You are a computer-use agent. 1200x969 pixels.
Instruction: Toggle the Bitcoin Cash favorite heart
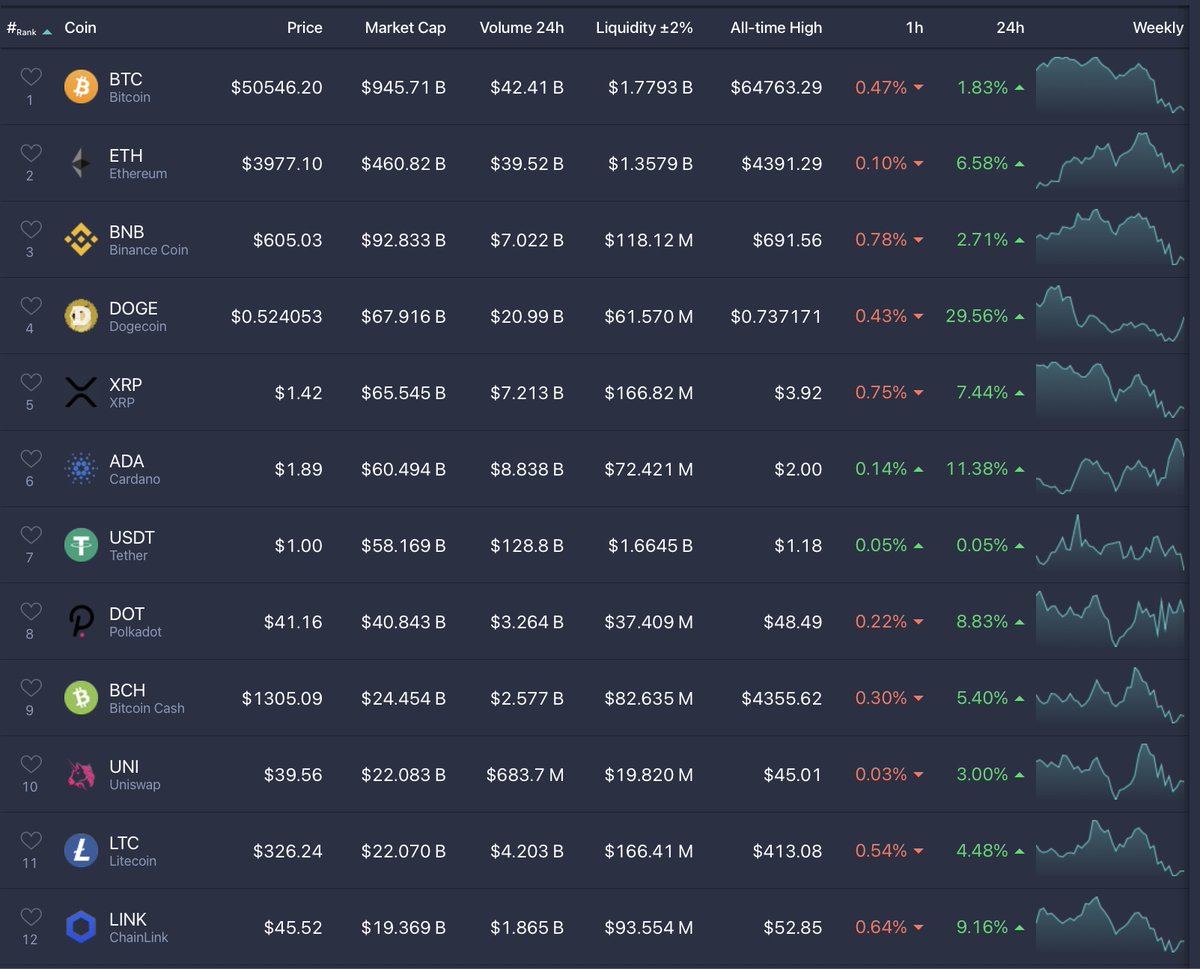[x=31, y=687]
